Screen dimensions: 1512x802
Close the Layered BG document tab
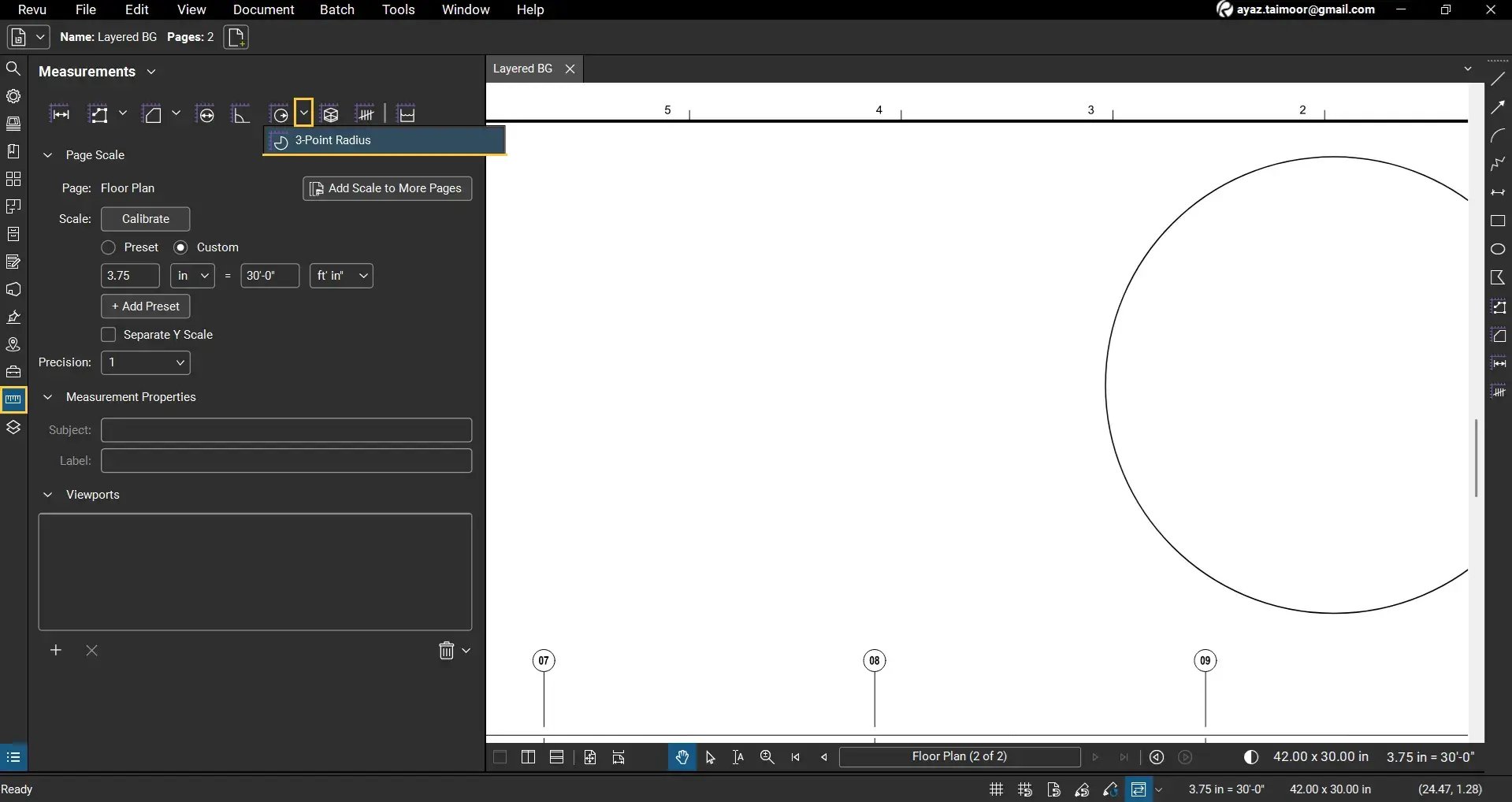click(570, 69)
